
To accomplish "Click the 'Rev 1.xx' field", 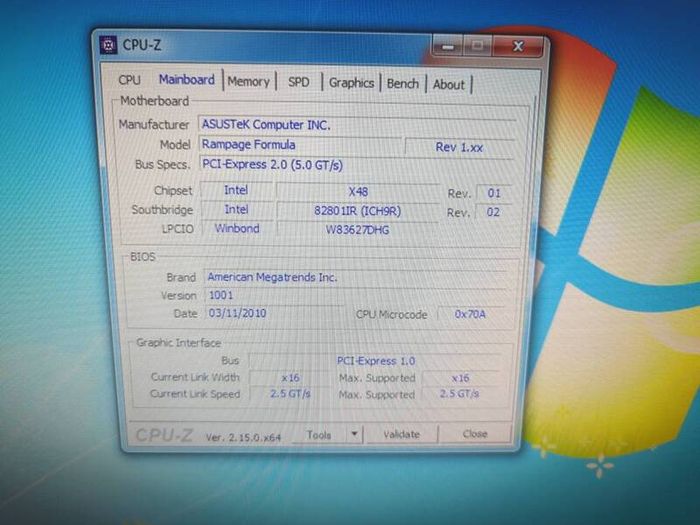I will coord(459,147).
